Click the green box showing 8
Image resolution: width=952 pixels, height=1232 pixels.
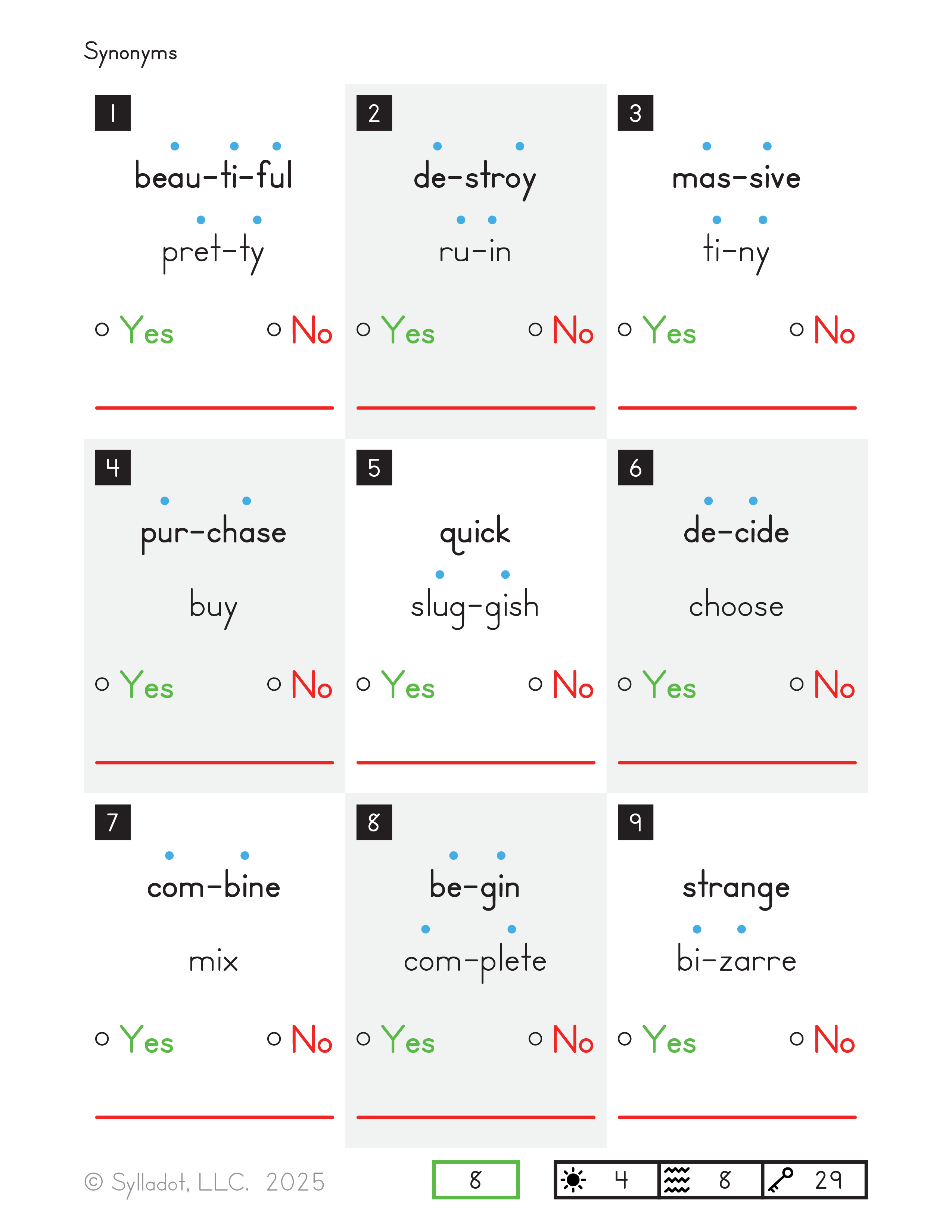475,1179
